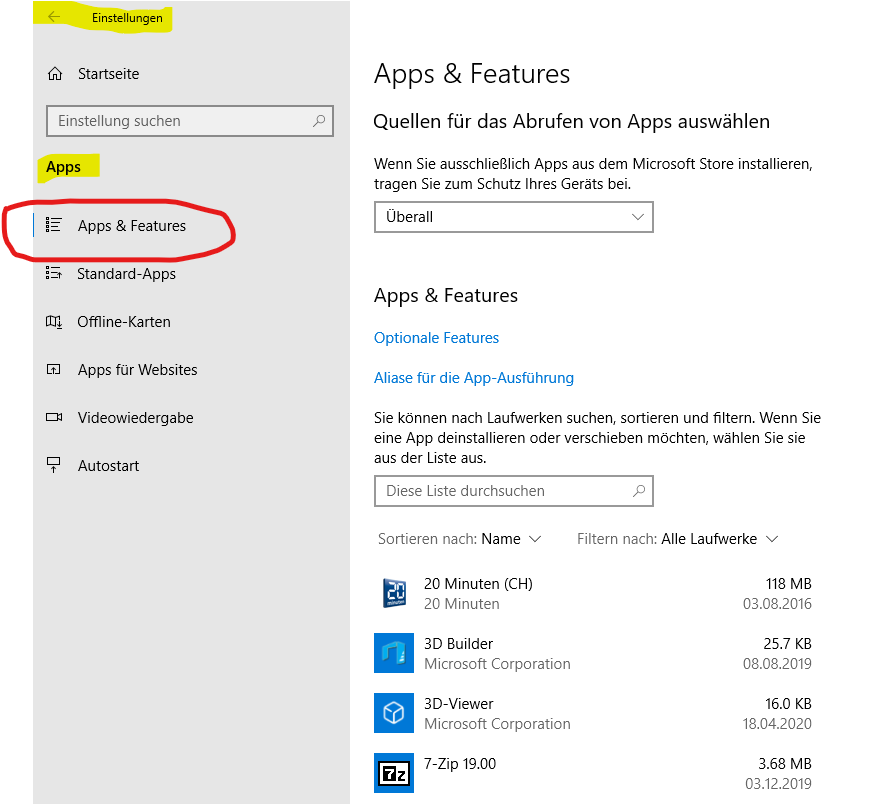Viewport: 879px width, 804px height.
Task: Click the date 08.08.2019
Action: pos(777,664)
